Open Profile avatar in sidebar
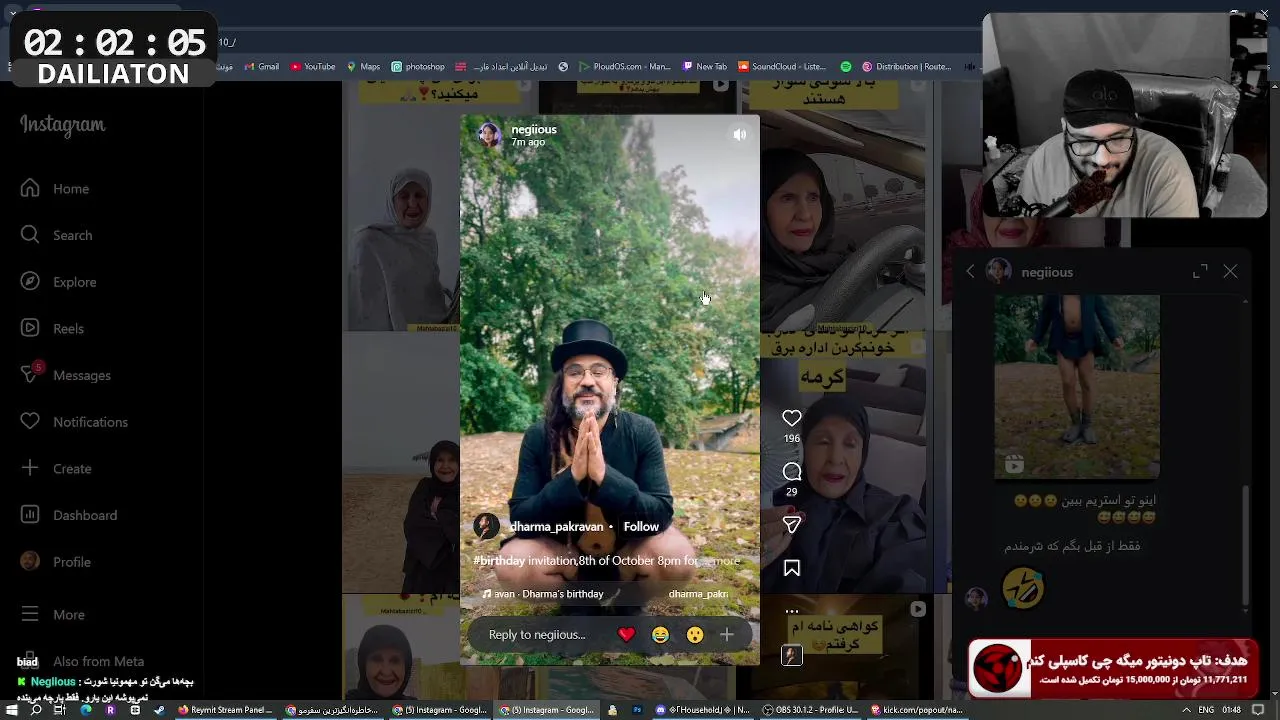The width and height of the screenshot is (1280, 720). (x=30, y=561)
